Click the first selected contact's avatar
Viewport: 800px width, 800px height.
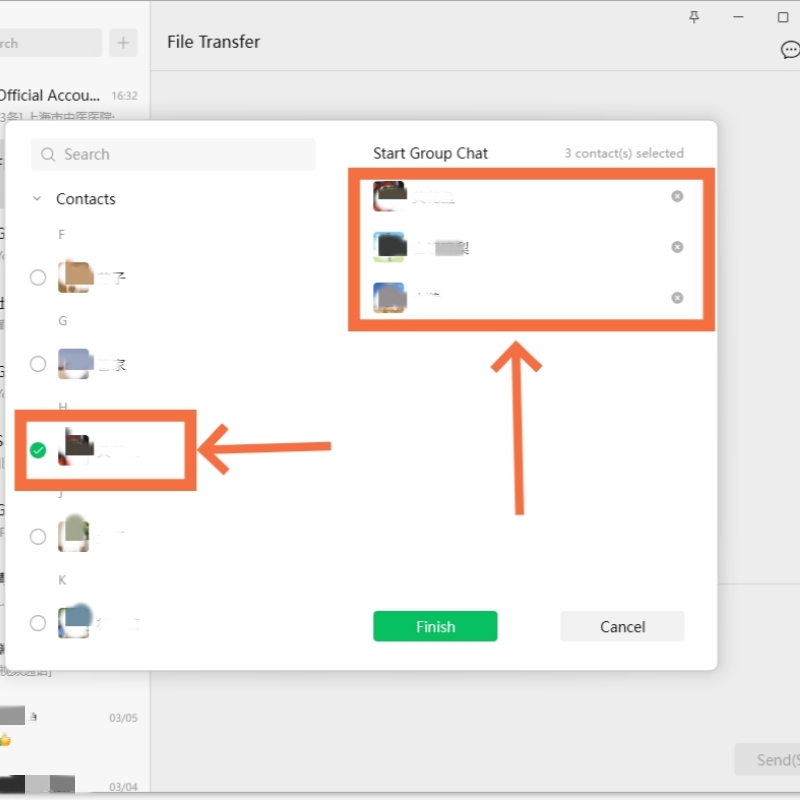point(389,196)
